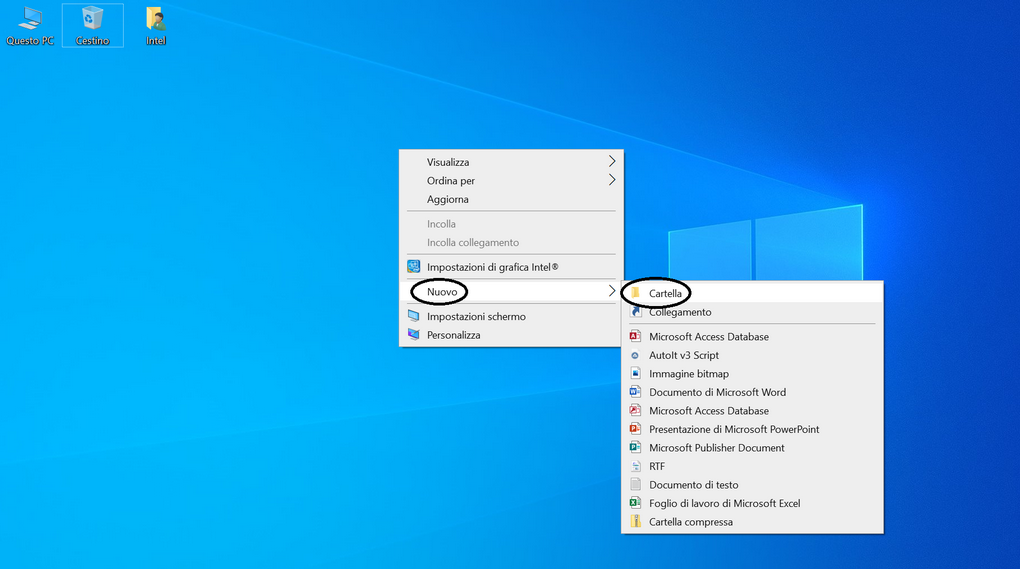Create Foglio di lavoro di Microsoft Excel
This screenshot has width=1020, height=569.
coord(753,503)
